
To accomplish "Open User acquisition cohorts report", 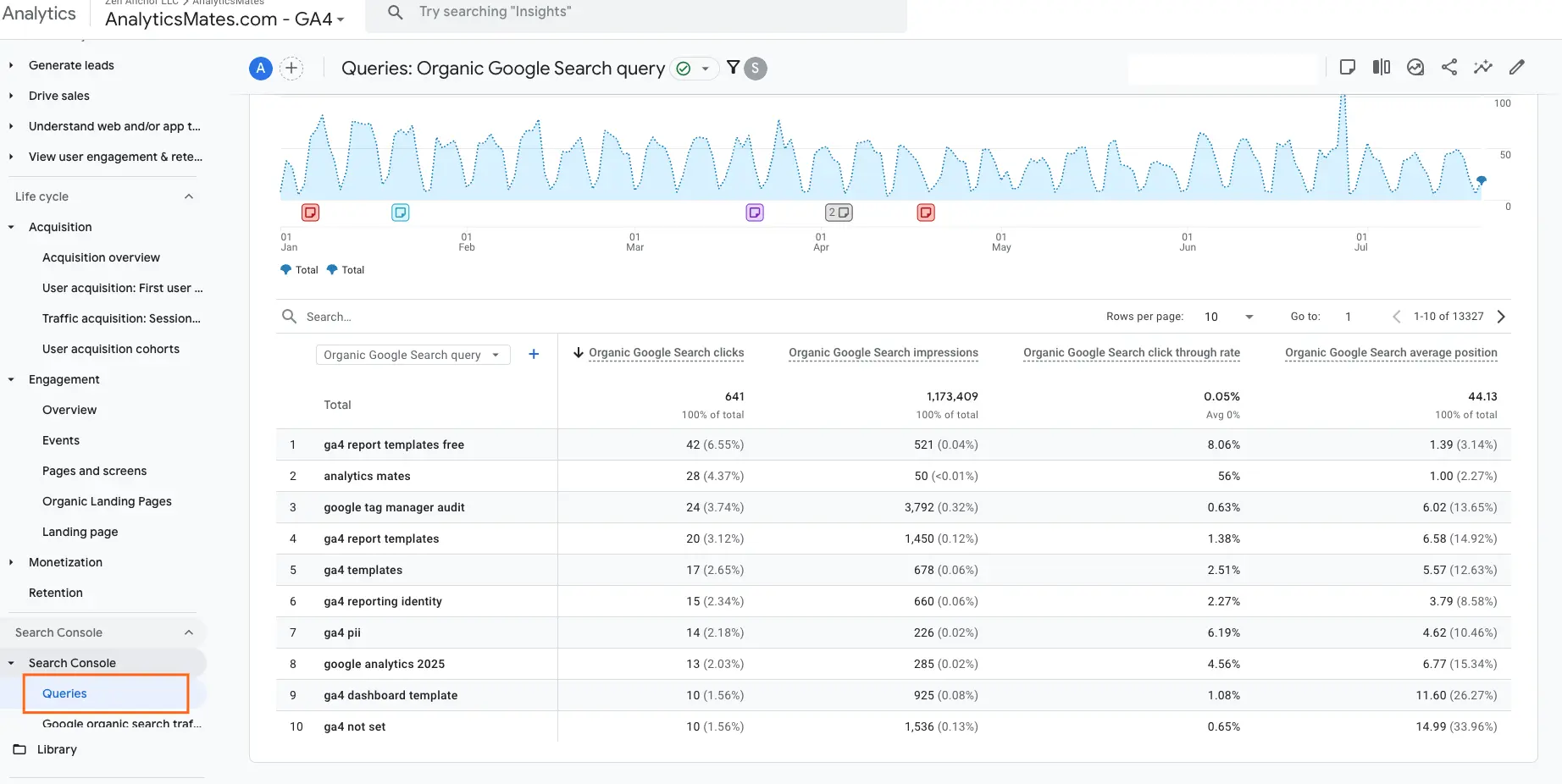I will point(111,349).
